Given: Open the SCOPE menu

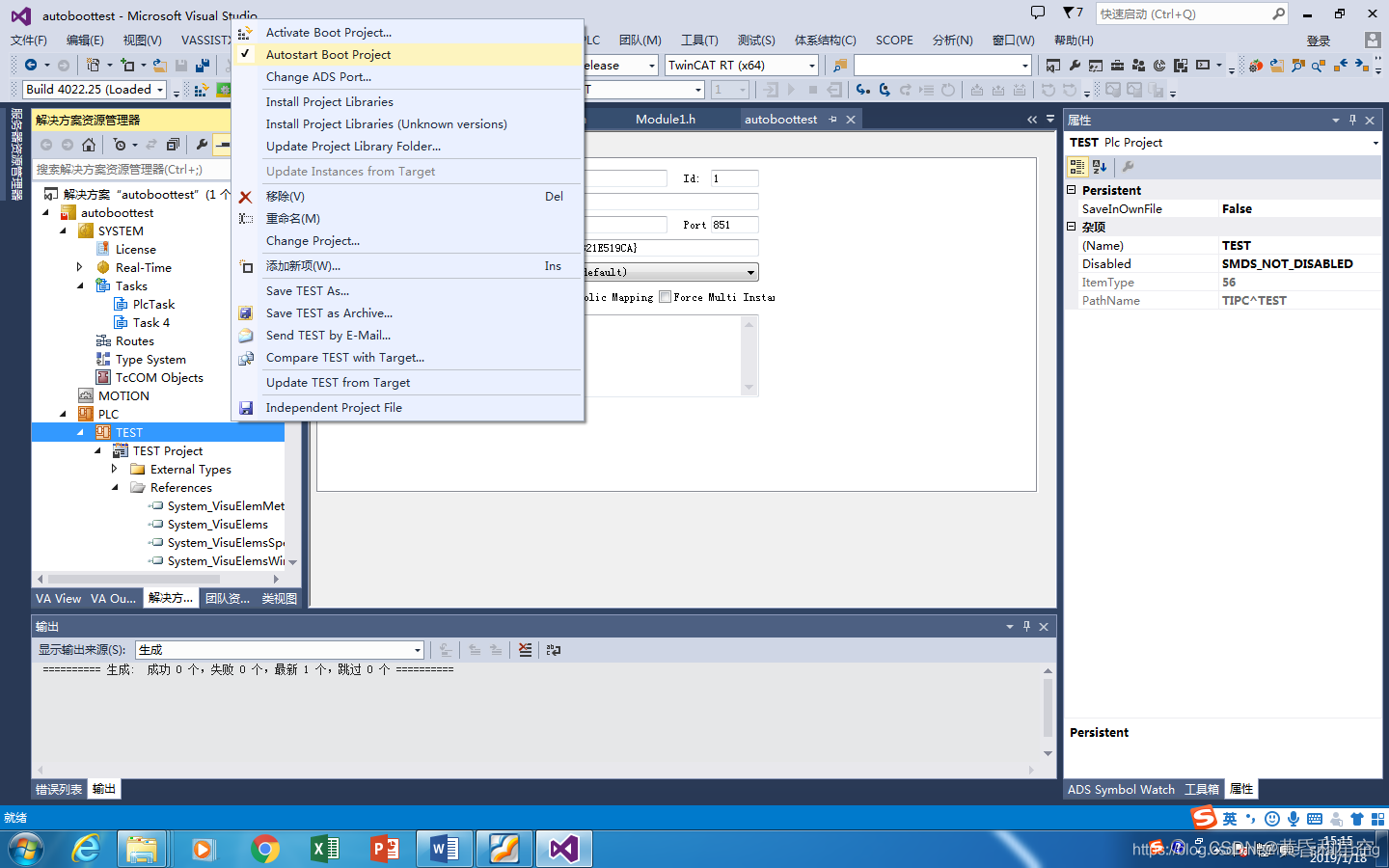Looking at the screenshot, I should click(894, 40).
